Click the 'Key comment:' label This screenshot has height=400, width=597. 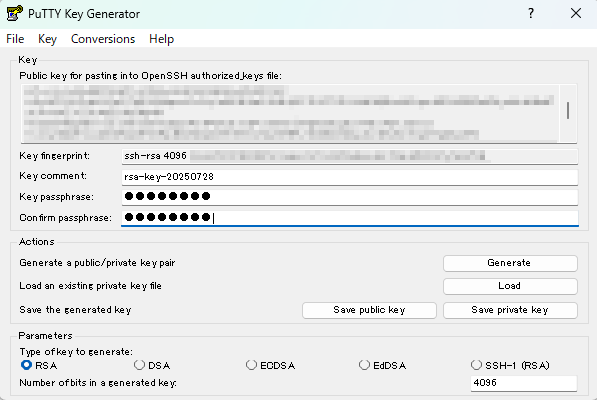click(x=53, y=176)
